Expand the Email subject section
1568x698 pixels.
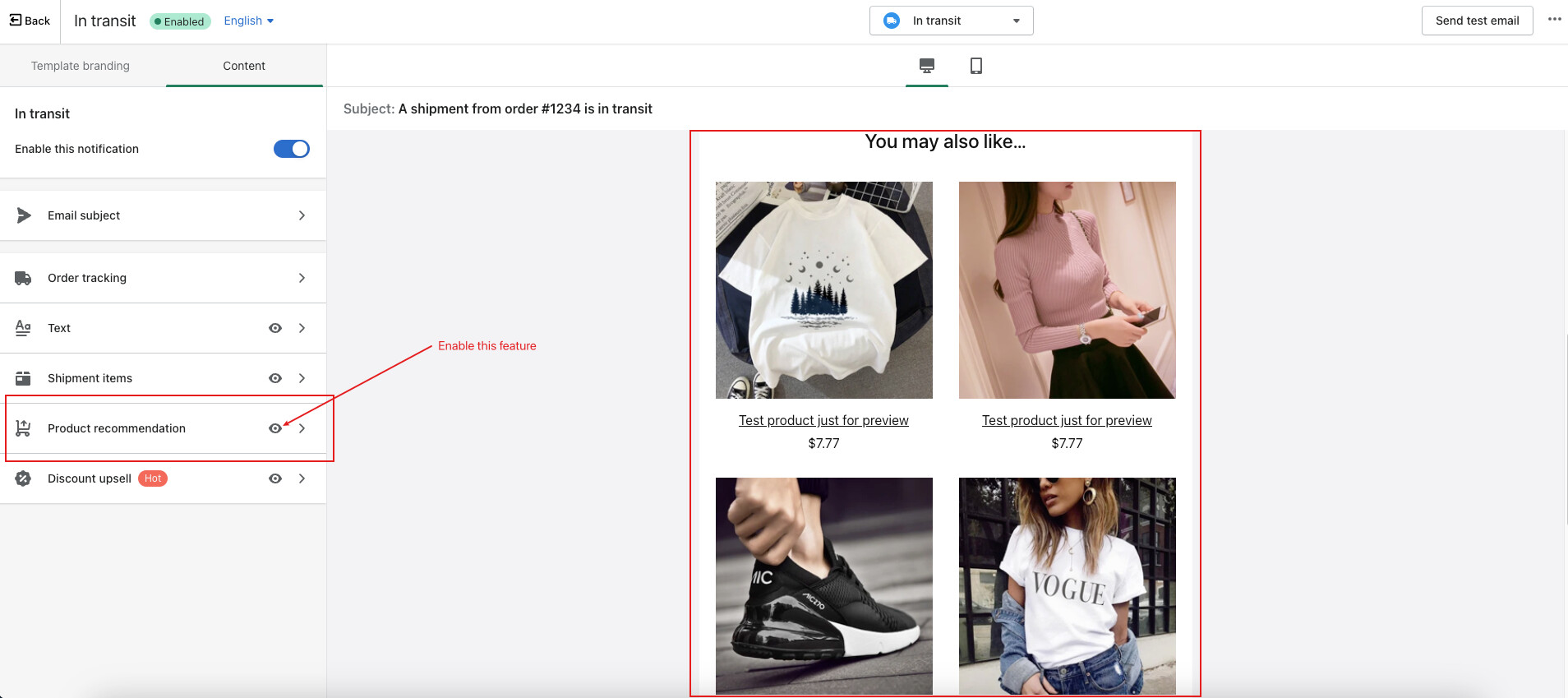coord(302,215)
